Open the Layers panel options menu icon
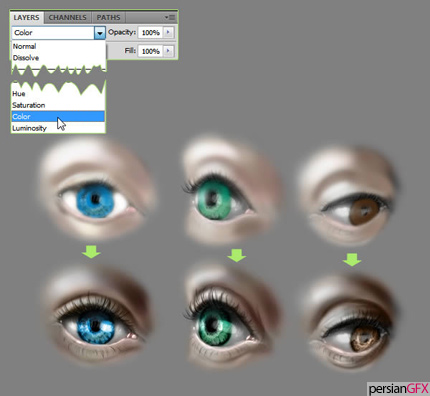The image size is (430, 396). [170, 17]
